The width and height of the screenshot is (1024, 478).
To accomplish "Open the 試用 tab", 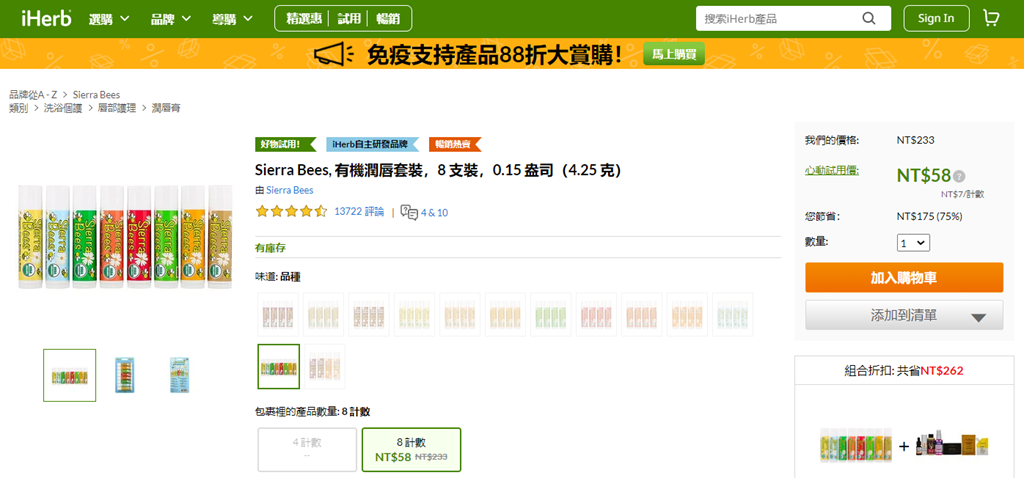I will click(x=349, y=18).
